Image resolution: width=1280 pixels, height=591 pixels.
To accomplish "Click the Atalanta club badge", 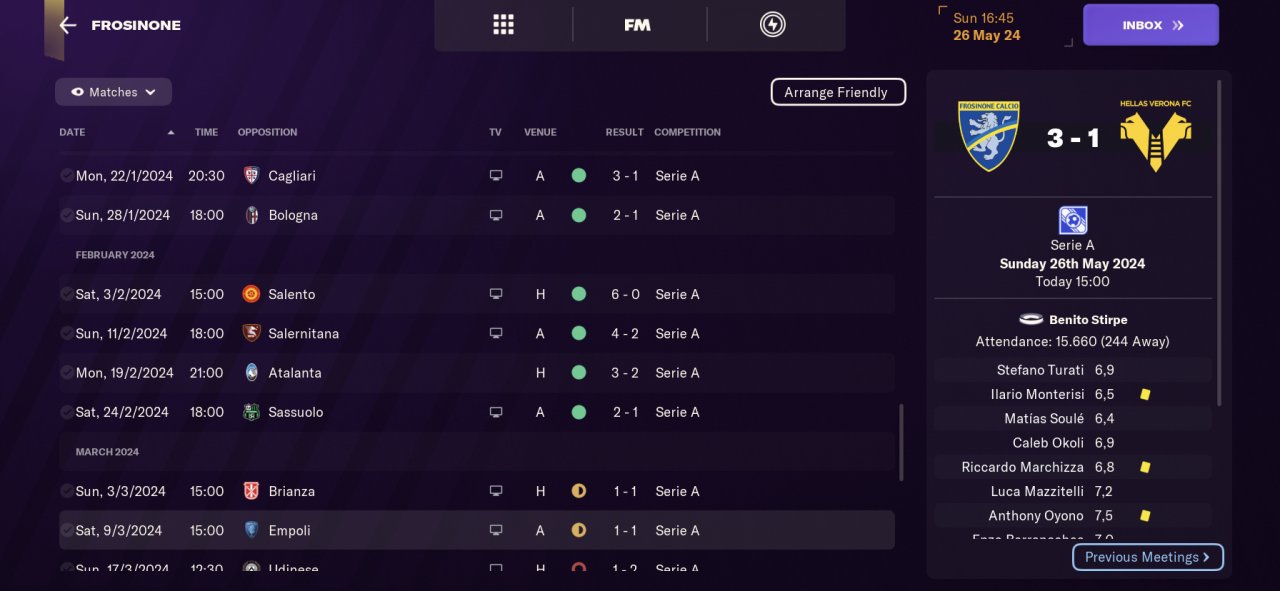I will [x=251, y=373].
